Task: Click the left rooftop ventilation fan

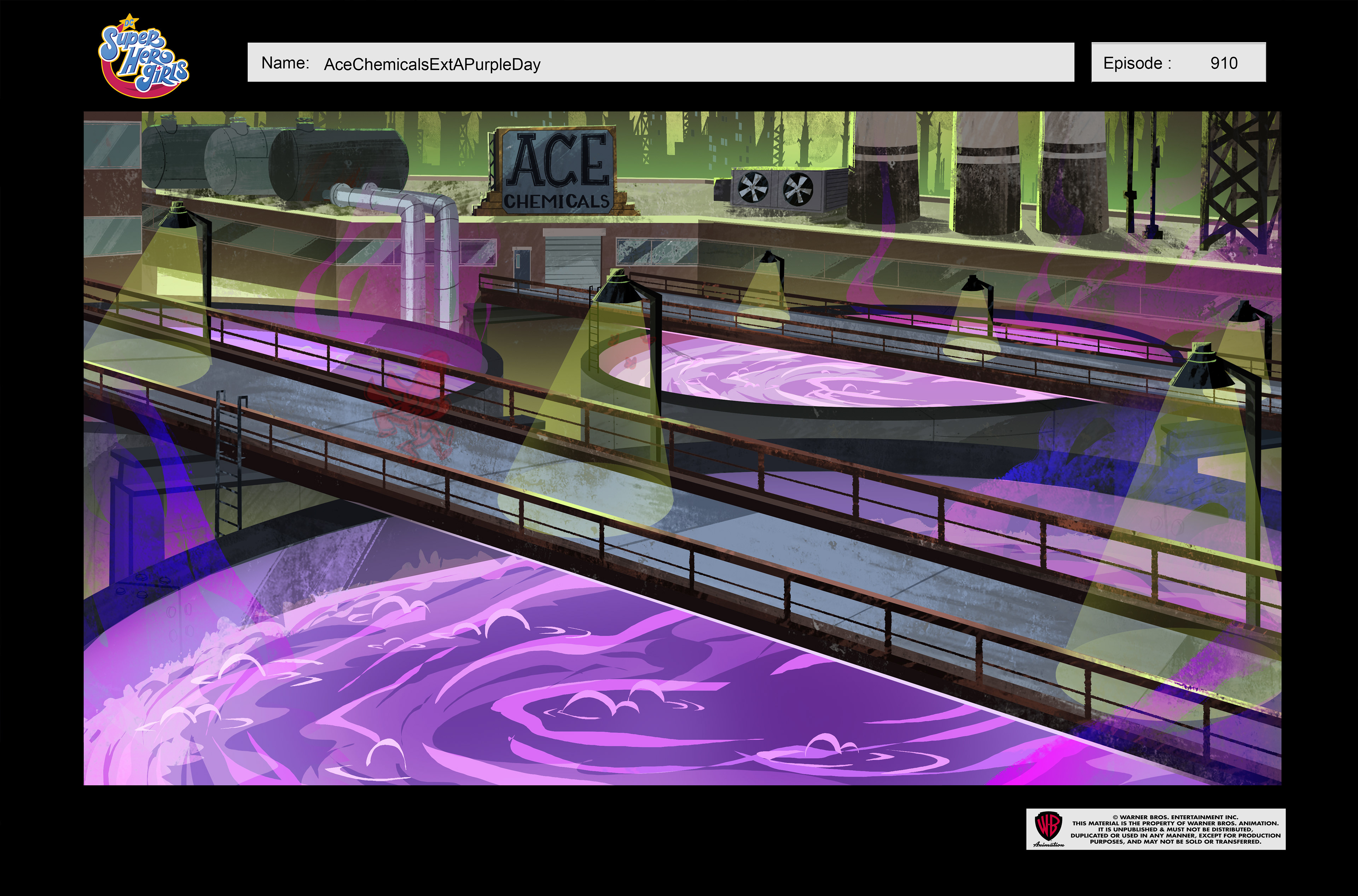Action: (753, 188)
